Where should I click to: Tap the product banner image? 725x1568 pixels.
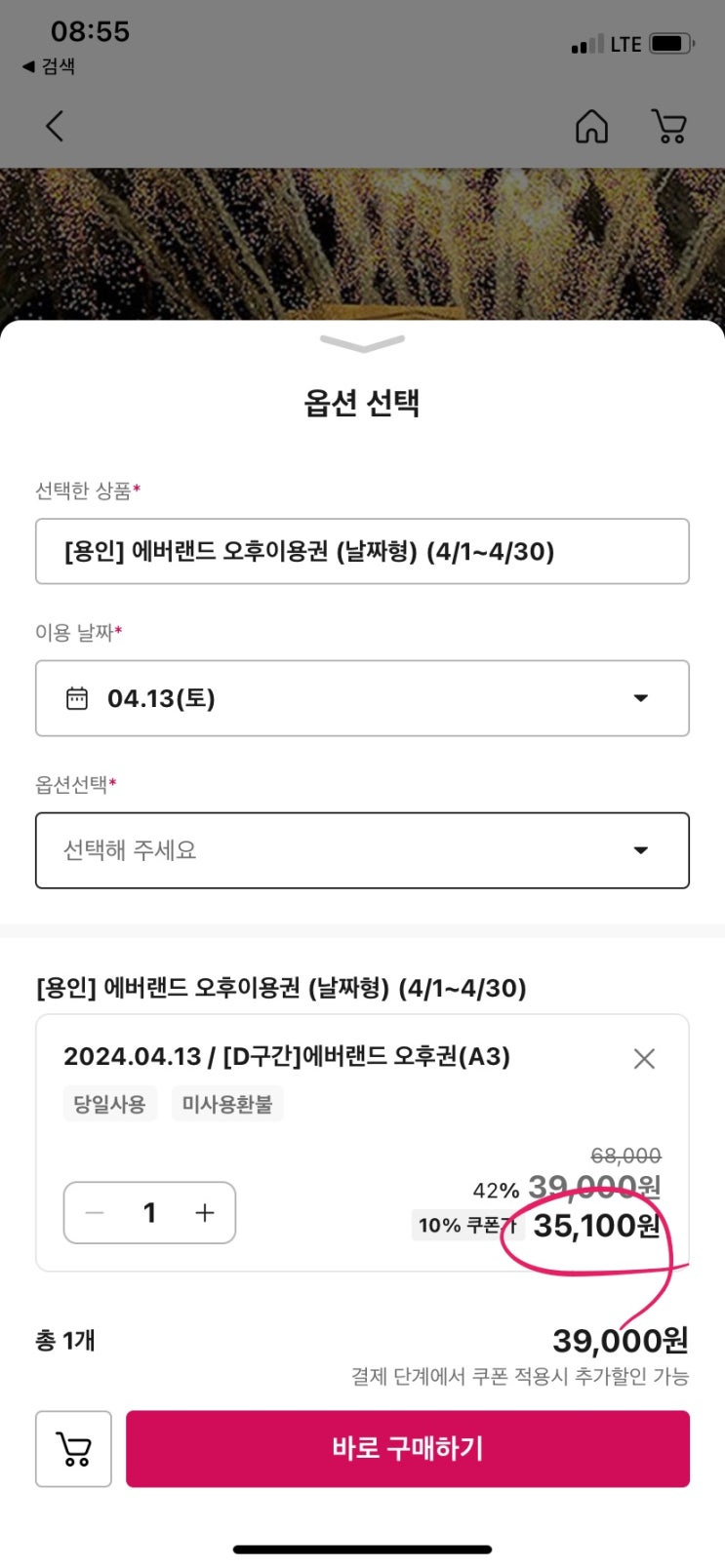coord(362,244)
